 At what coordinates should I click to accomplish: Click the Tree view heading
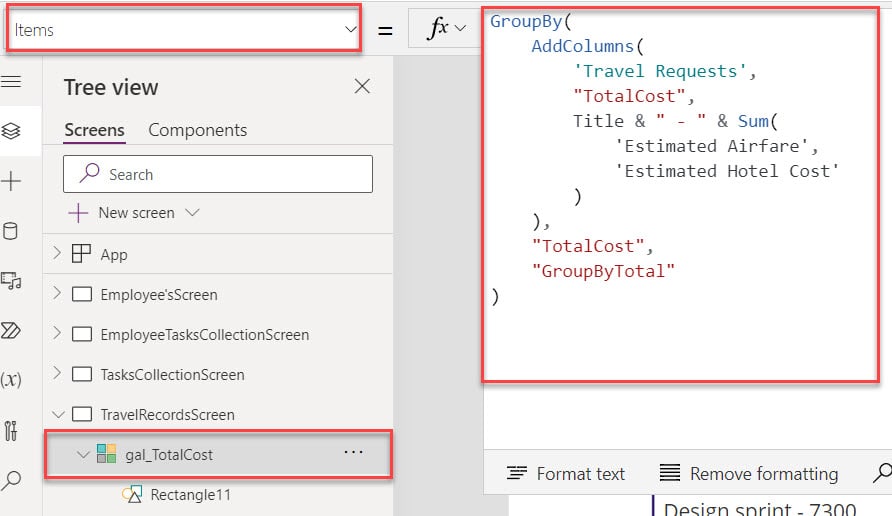pyautogui.click(x=111, y=88)
